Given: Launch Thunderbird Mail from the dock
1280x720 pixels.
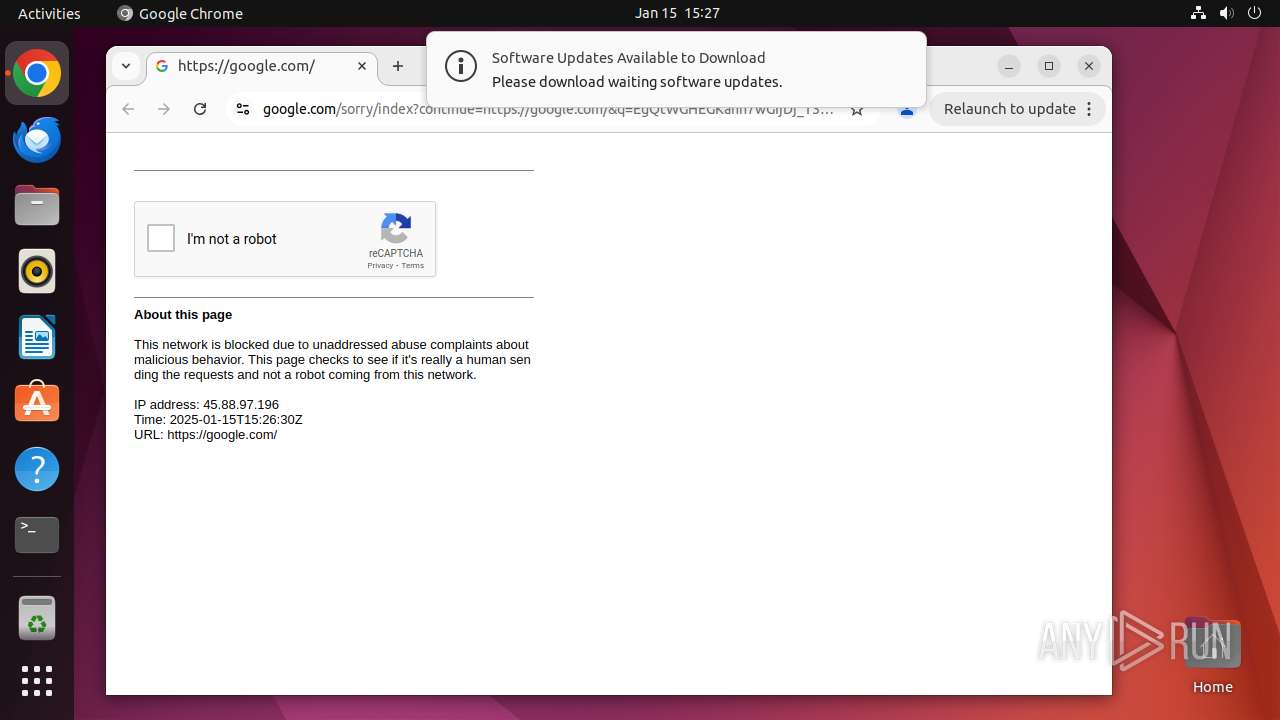Looking at the screenshot, I should pyautogui.click(x=37, y=139).
